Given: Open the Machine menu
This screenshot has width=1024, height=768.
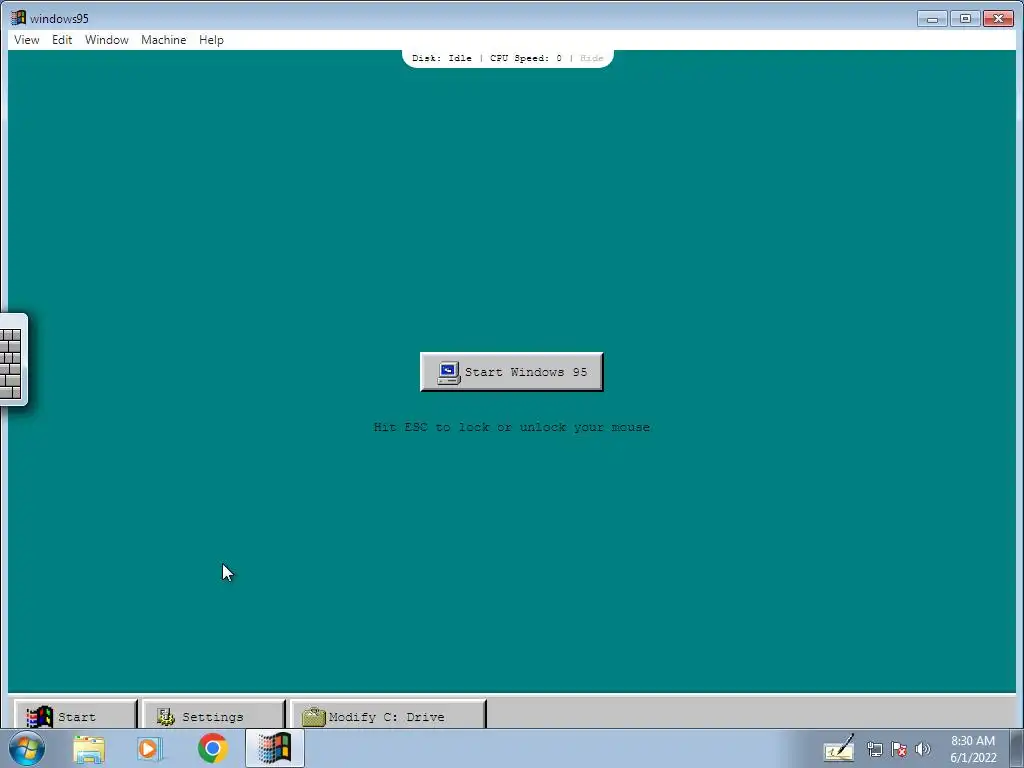Looking at the screenshot, I should [x=163, y=40].
